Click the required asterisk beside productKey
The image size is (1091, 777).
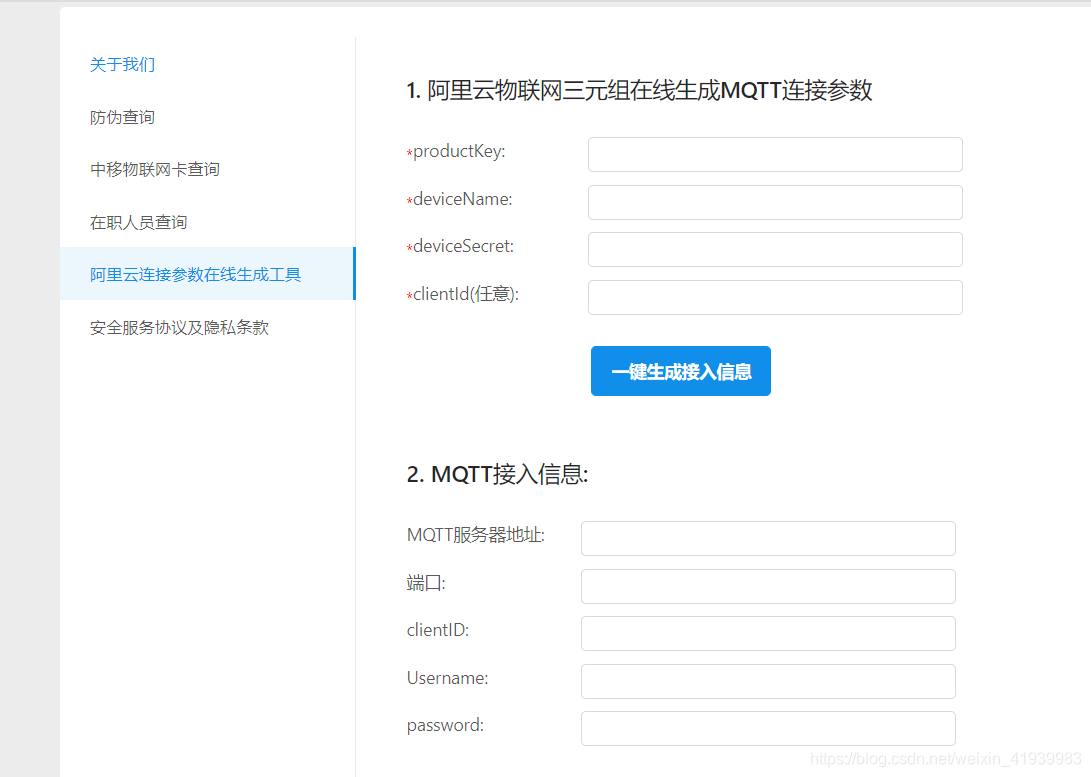407,151
